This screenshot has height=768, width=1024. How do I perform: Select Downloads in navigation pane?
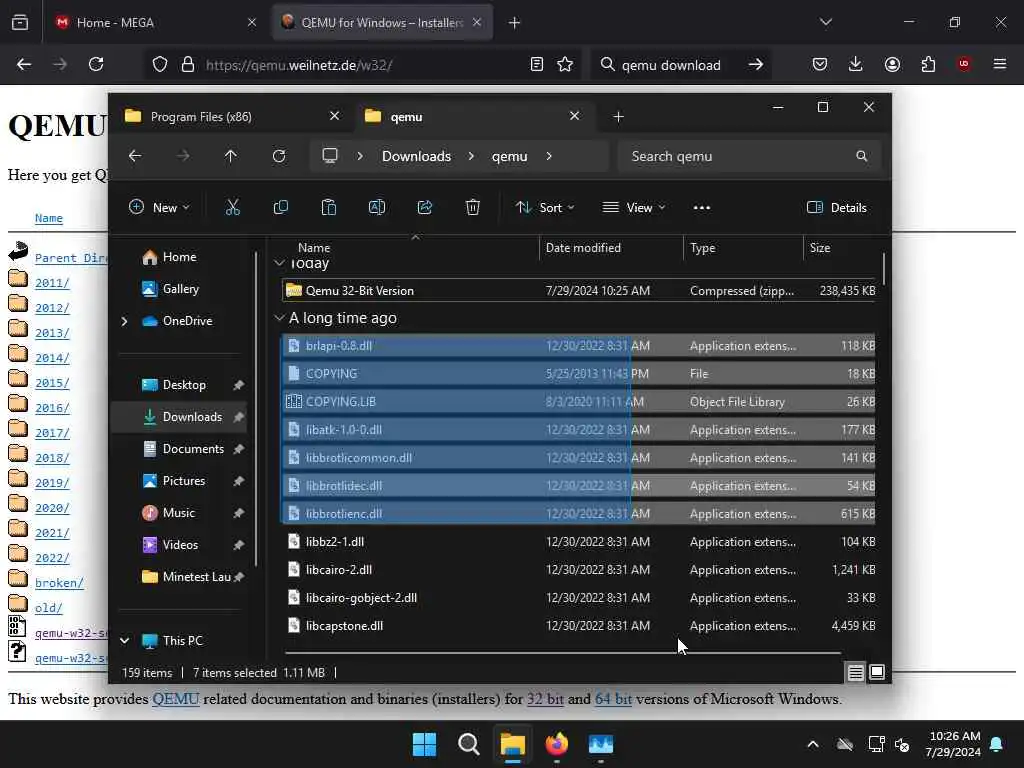click(x=180, y=417)
